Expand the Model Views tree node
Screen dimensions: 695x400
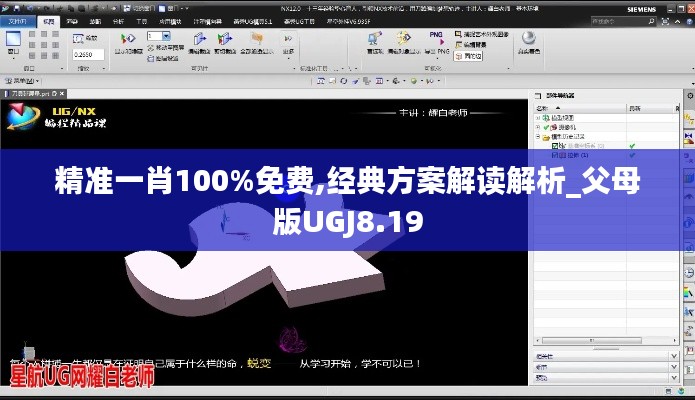(x=538, y=118)
